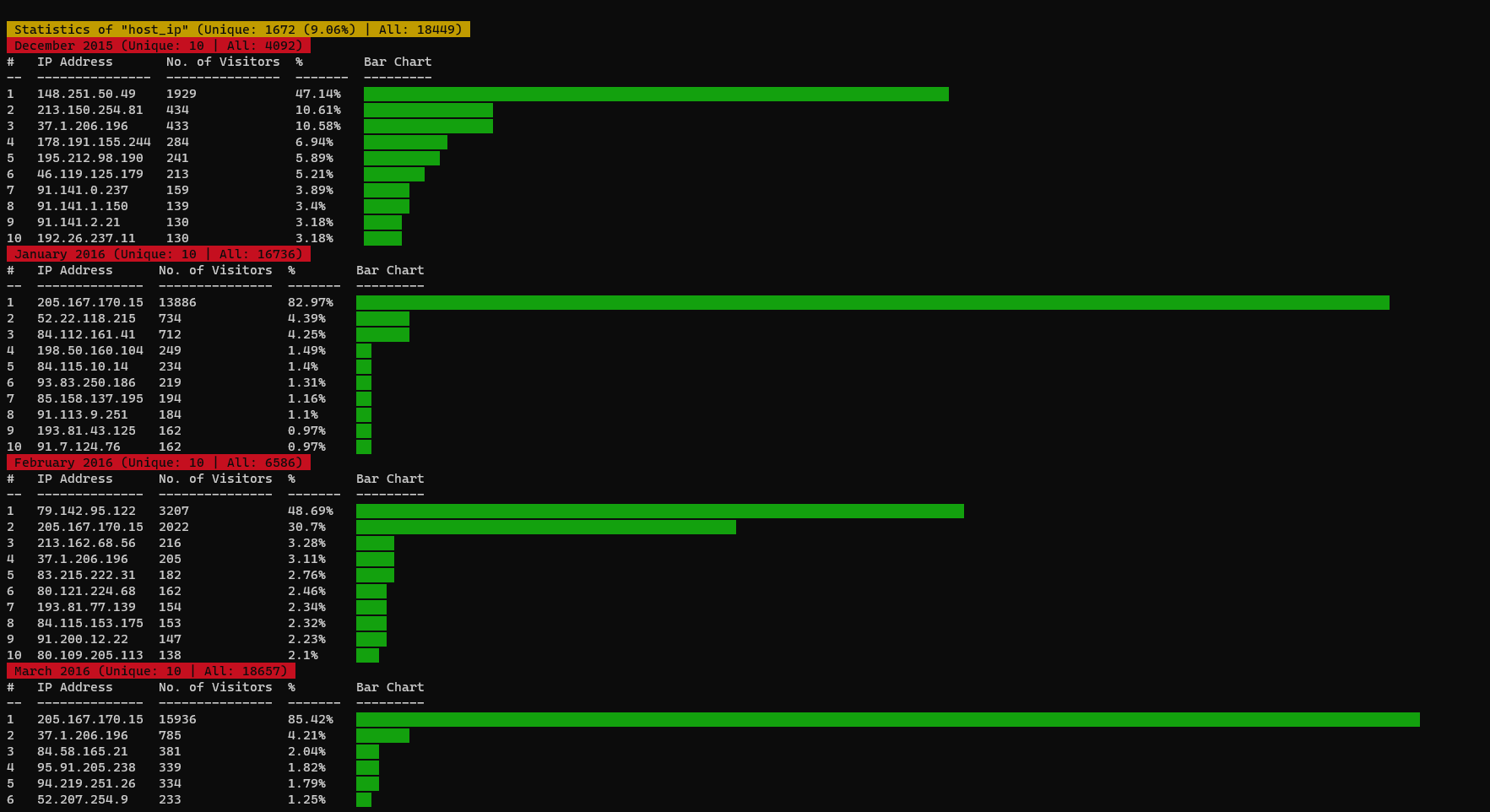
Task: Click visitor count 2022
Action: [x=174, y=527]
